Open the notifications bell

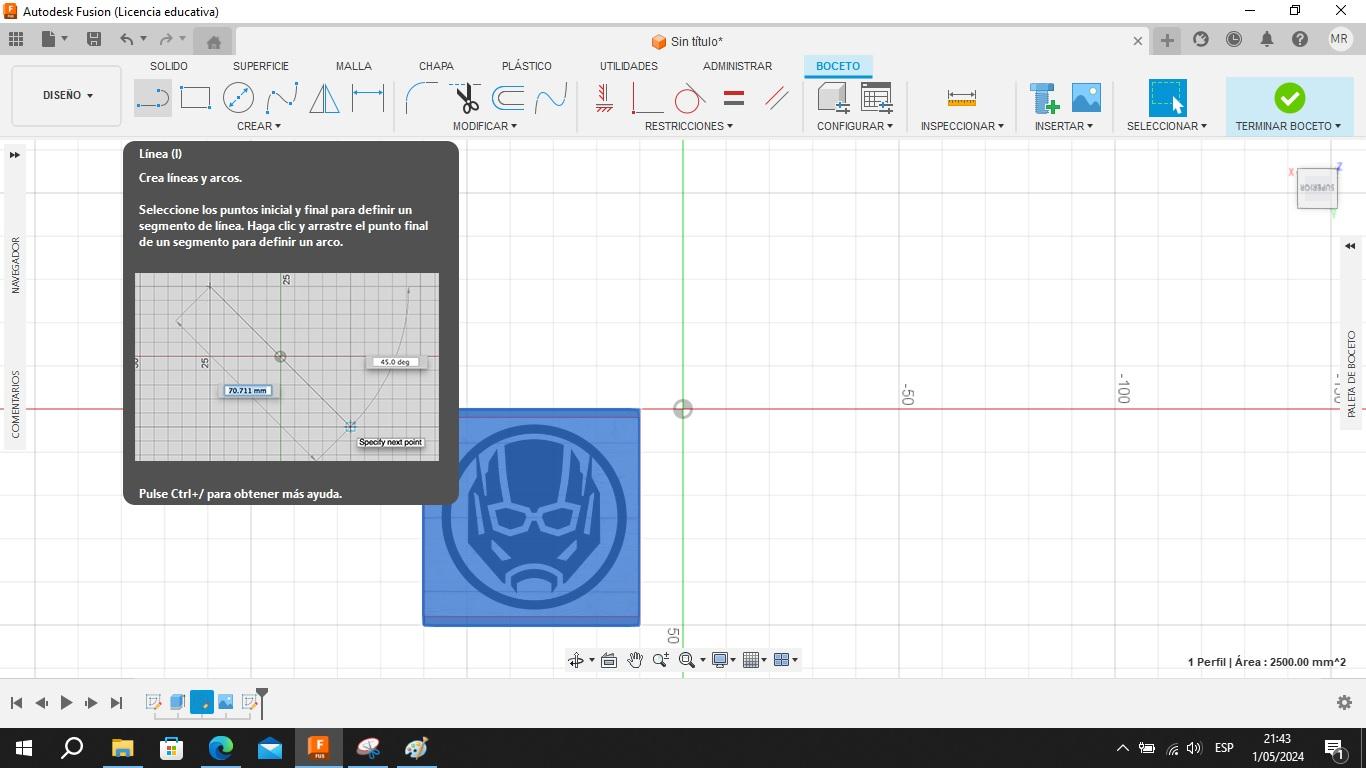[1267, 39]
